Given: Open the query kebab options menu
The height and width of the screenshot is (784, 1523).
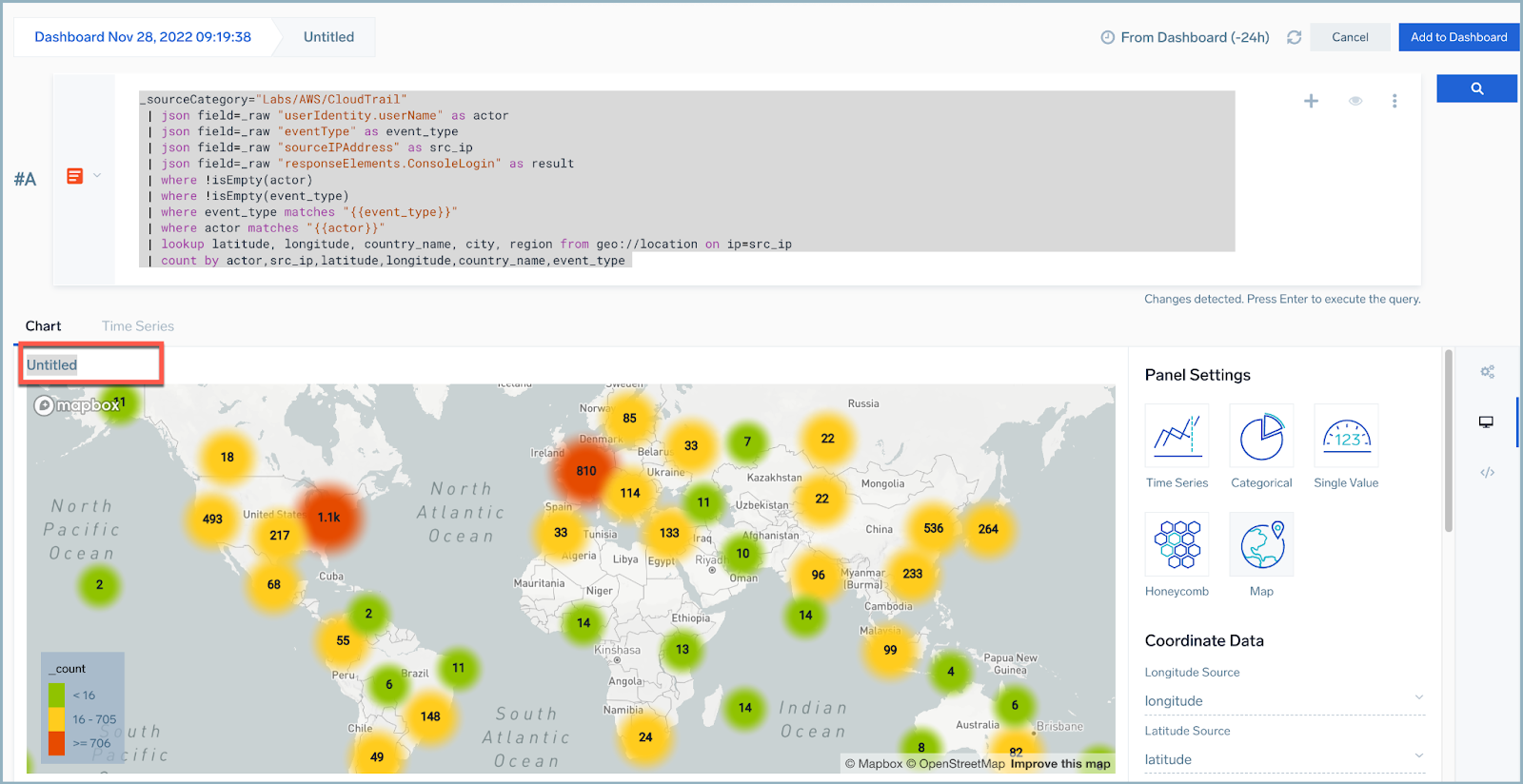Looking at the screenshot, I should point(1394,101).
